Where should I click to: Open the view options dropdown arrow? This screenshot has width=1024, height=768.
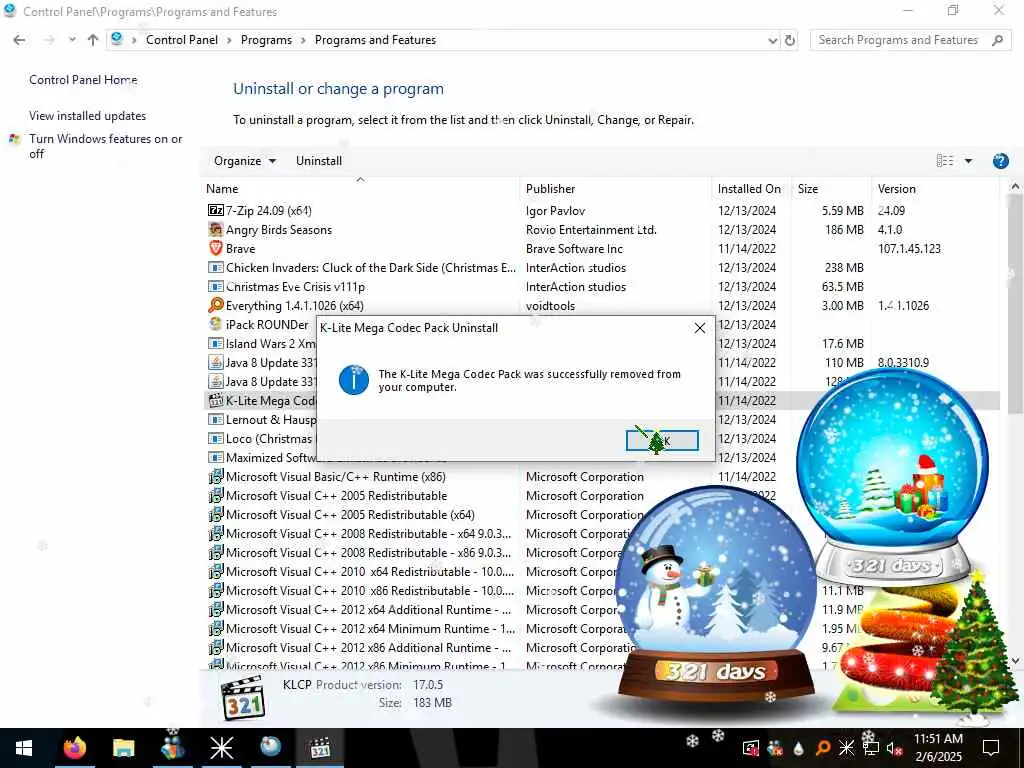coord(968,161)
